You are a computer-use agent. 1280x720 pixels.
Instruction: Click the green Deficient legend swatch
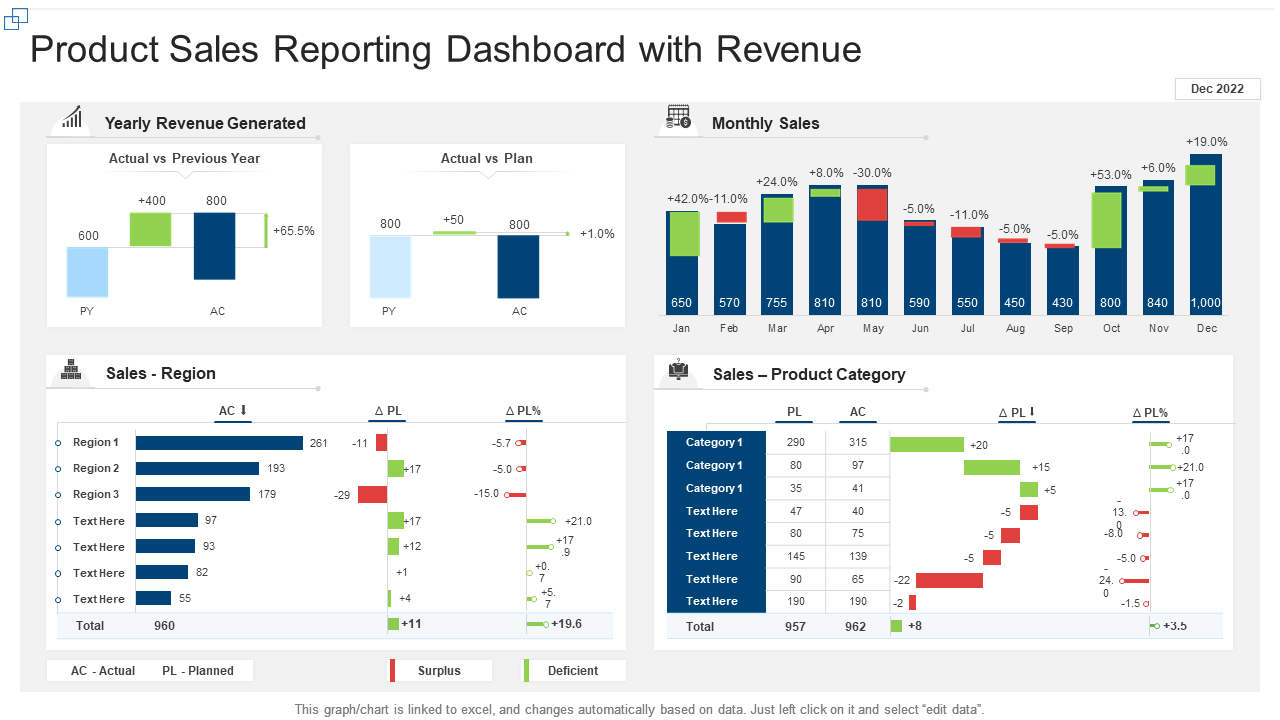tap(526, 670)
